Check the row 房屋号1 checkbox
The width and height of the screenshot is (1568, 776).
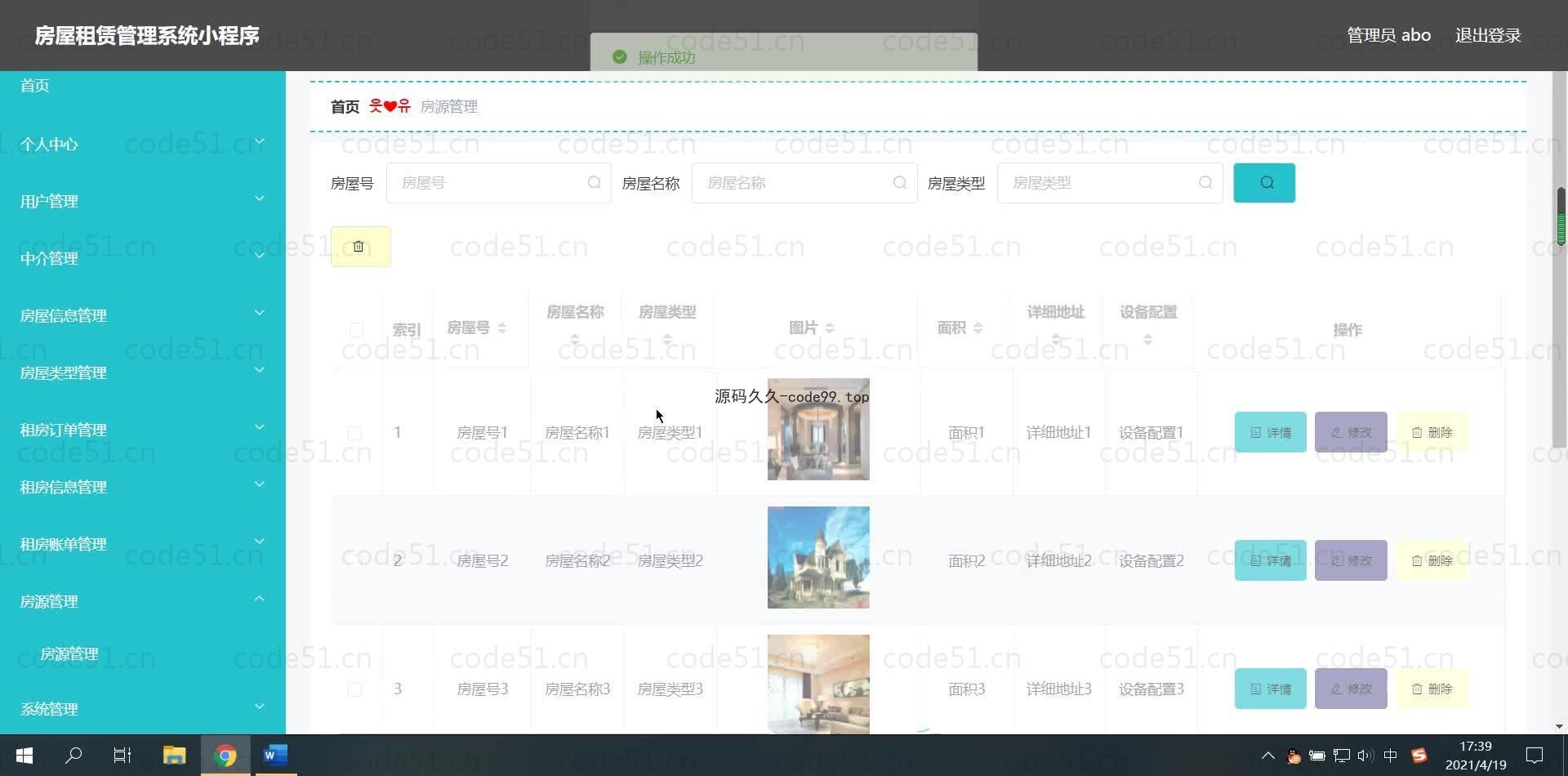[x=354, y=433]
